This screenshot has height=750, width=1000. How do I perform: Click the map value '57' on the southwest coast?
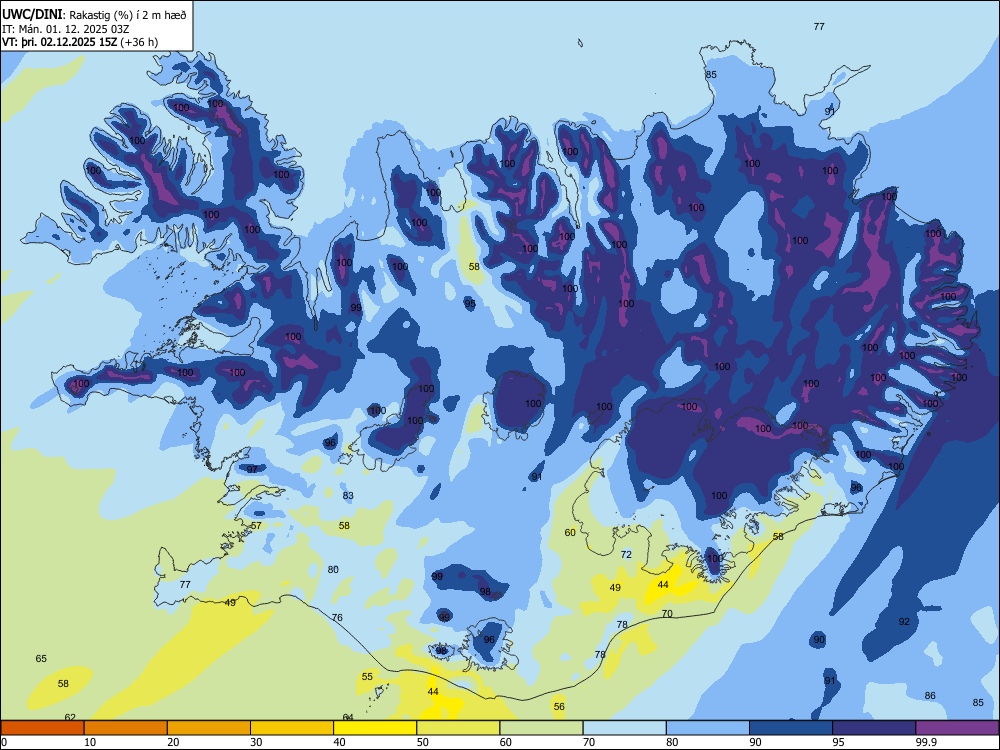click(x=256, y=526)
